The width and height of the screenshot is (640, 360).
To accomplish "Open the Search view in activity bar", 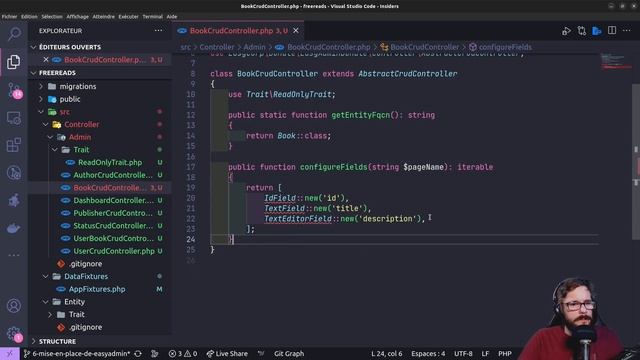I will coord(14,34).
